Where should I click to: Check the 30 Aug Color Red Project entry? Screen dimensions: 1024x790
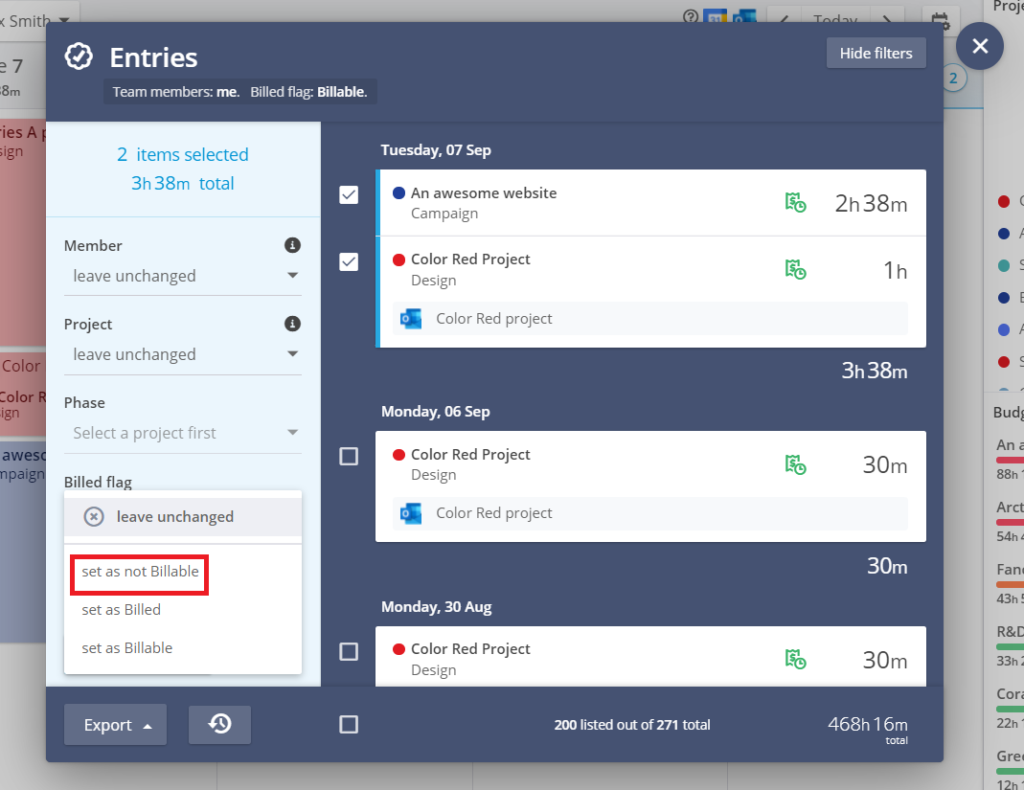[349, 652]
